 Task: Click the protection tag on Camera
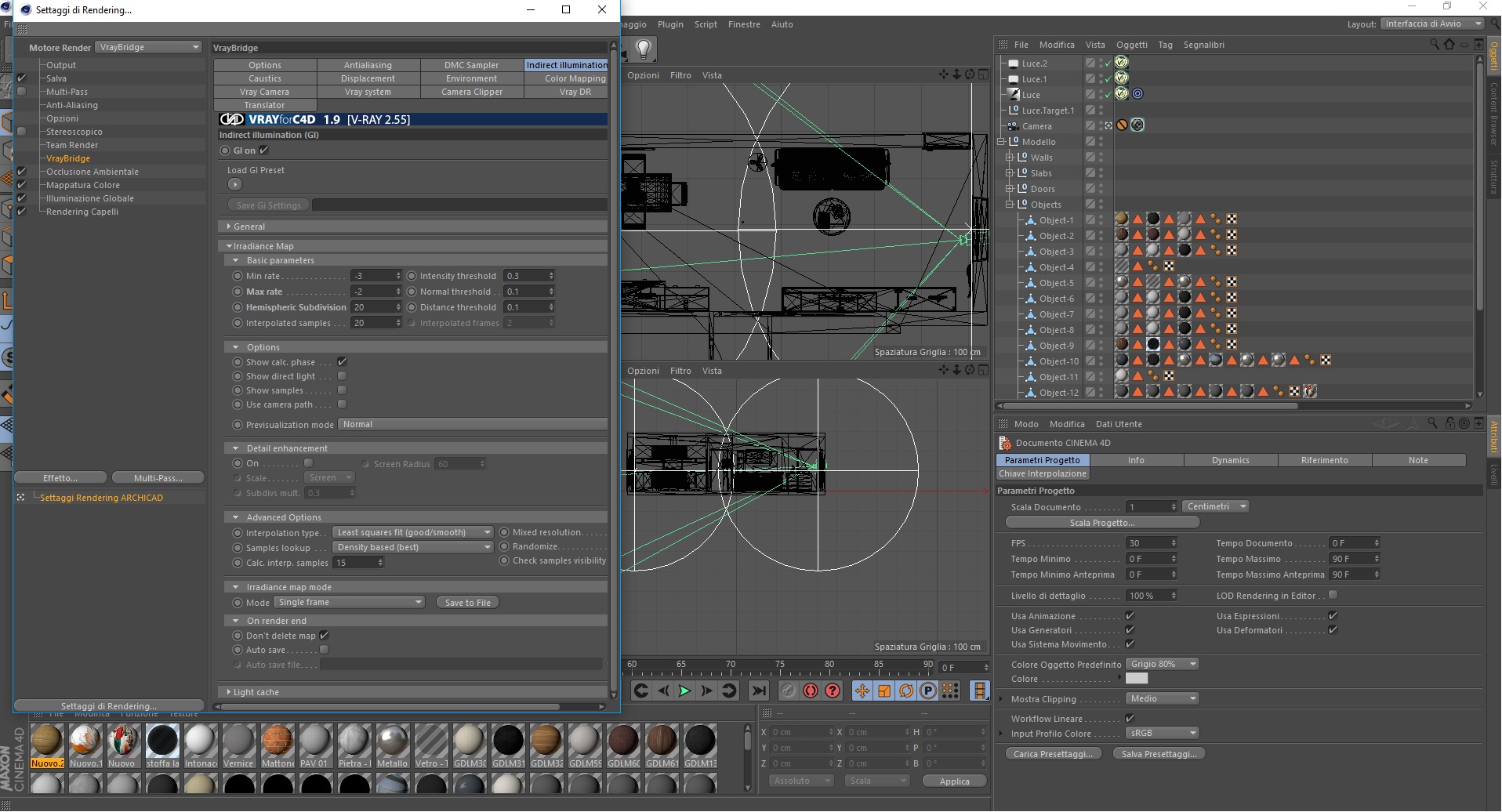pos(1122,125)
